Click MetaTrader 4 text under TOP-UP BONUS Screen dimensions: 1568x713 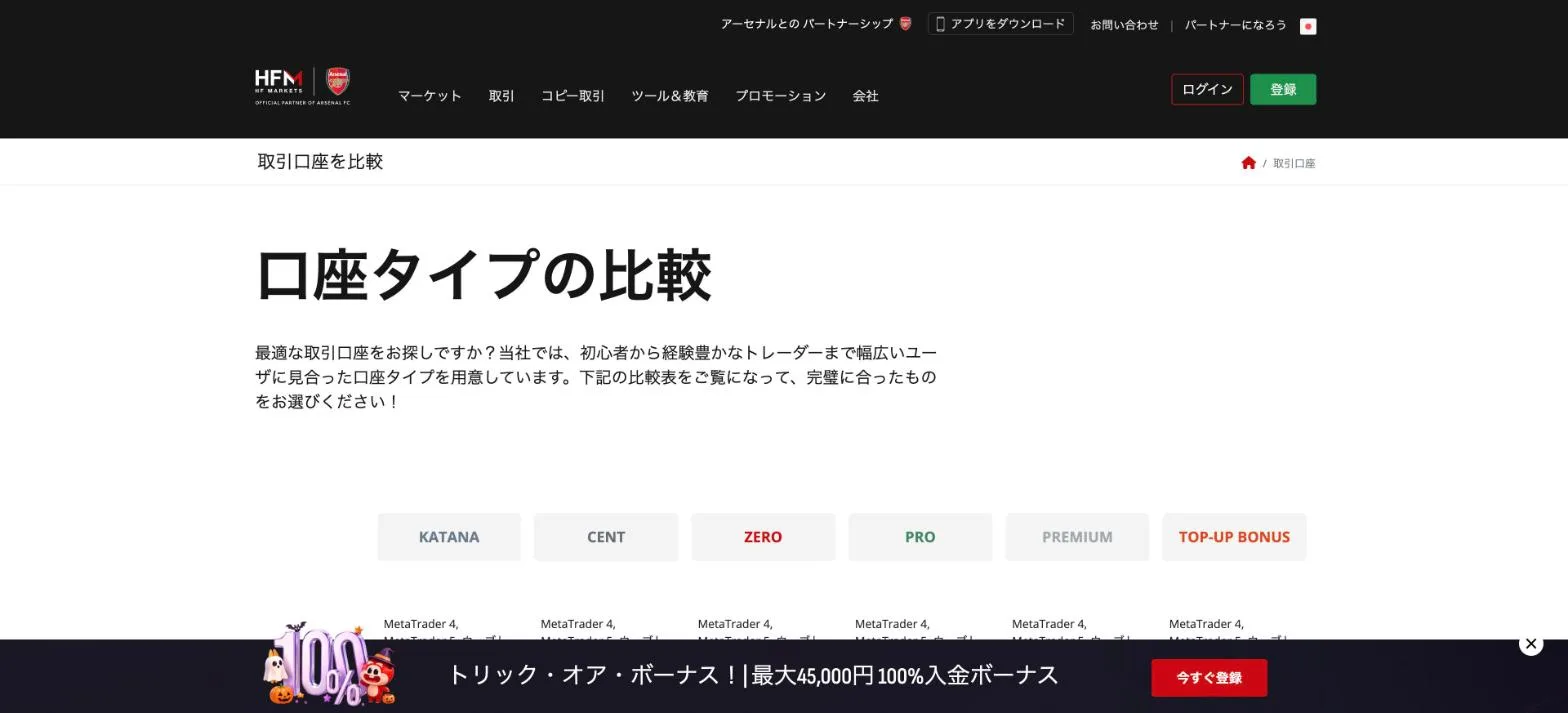click(x=1206, y=624)
